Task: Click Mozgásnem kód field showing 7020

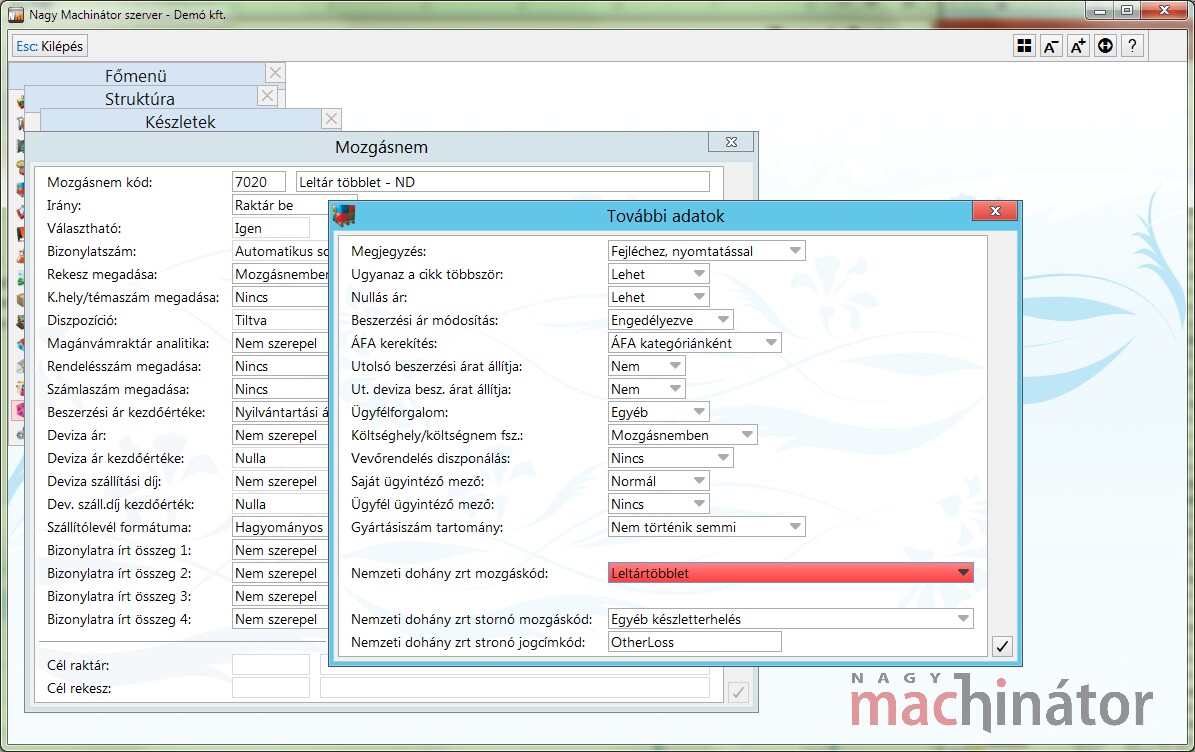Action: click(x=258, y=182)
